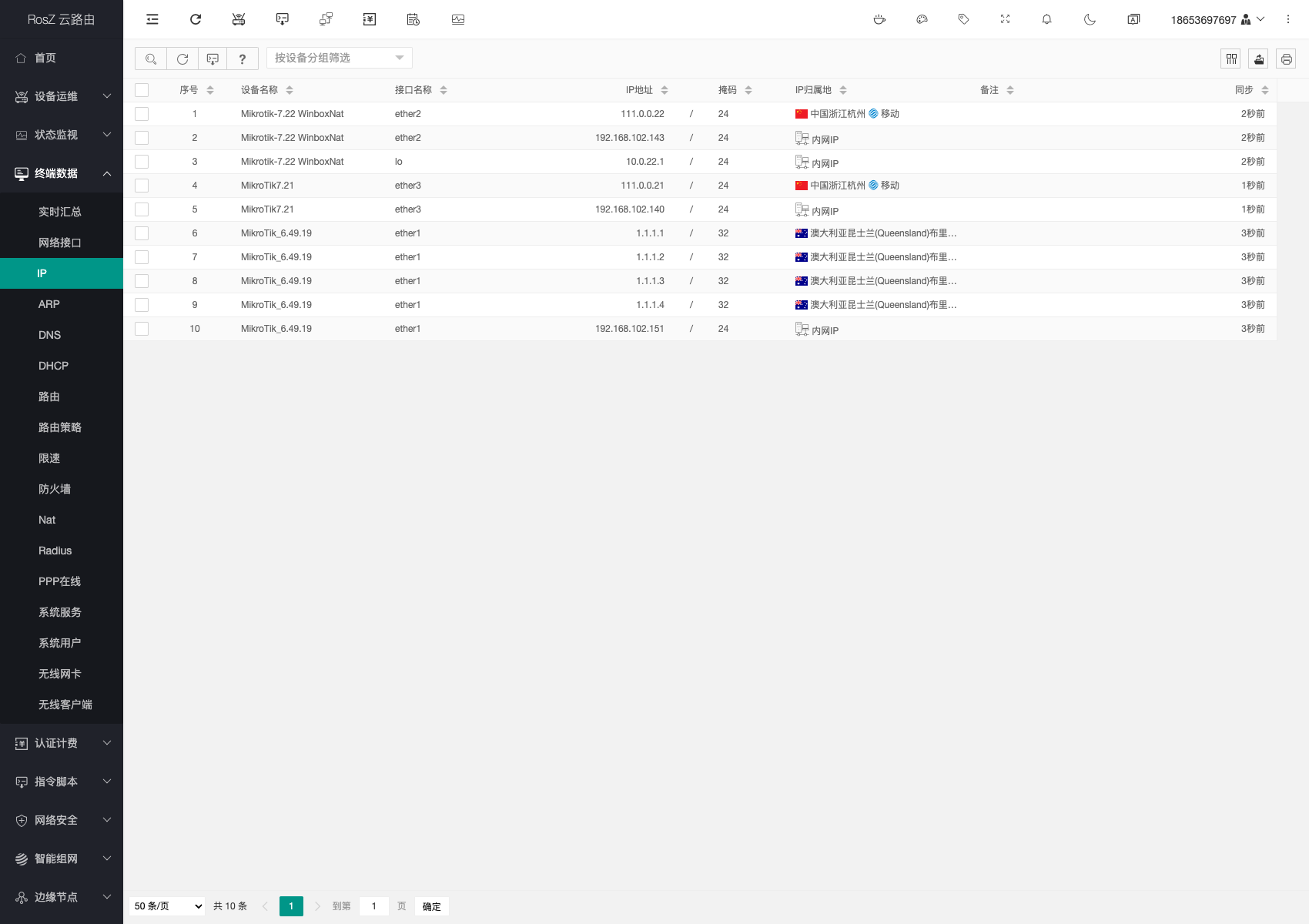Click the print icon above the table
1309x924 pixels.
pyautogui.click(x=1286, y=59)
